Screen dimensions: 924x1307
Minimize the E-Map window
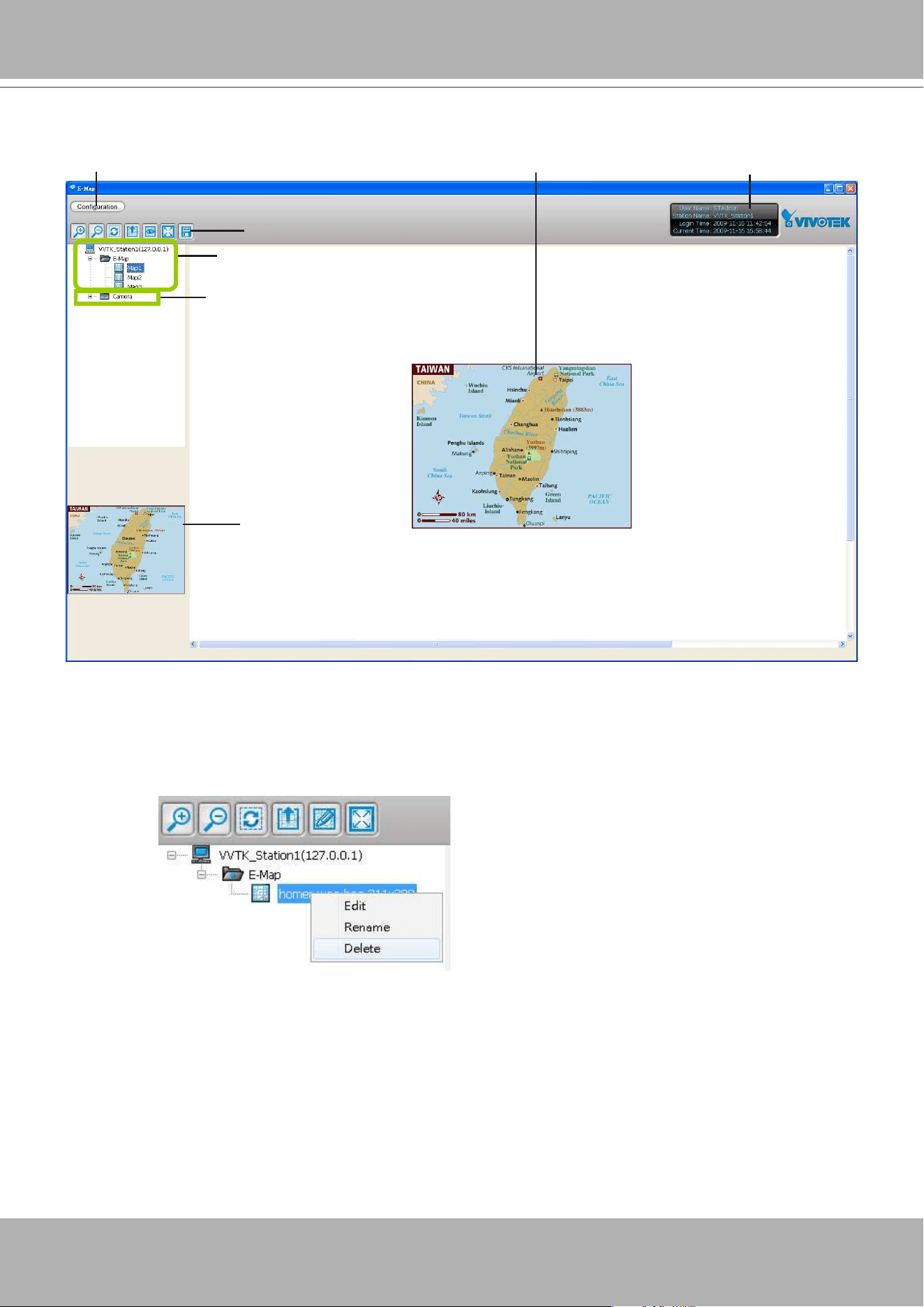[828, 189]
